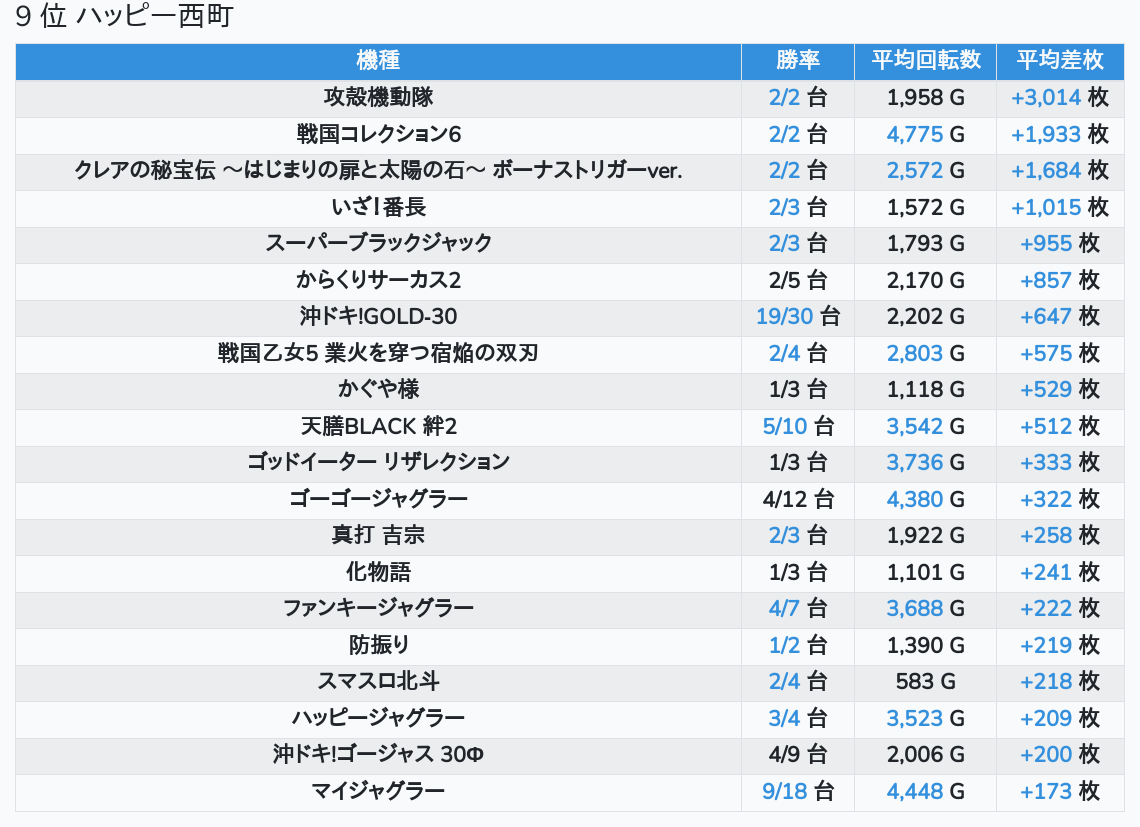Screen dimensions: 1140x827
Task: Click the 平均差枚 column header
Action: point(1060,61)
